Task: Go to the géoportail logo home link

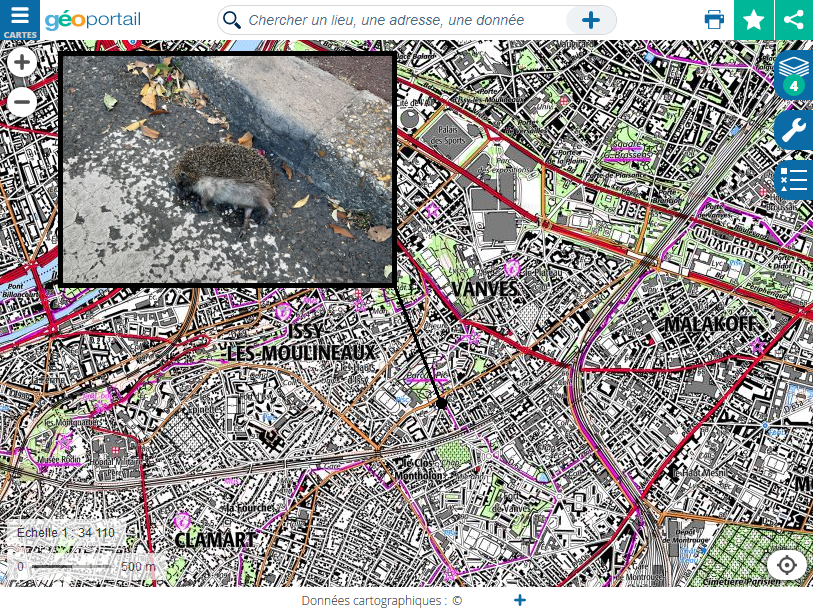Action: click(x=93, y=20)
